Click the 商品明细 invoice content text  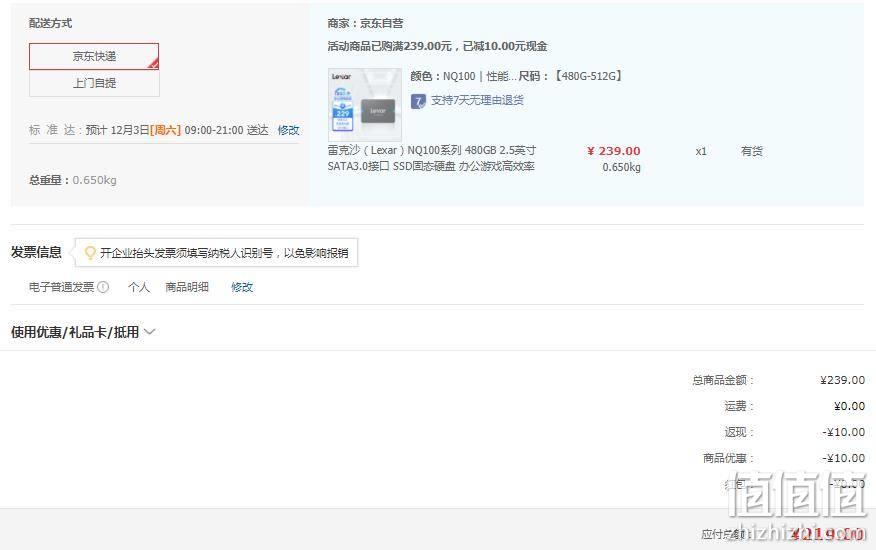[x=187, y=287]
